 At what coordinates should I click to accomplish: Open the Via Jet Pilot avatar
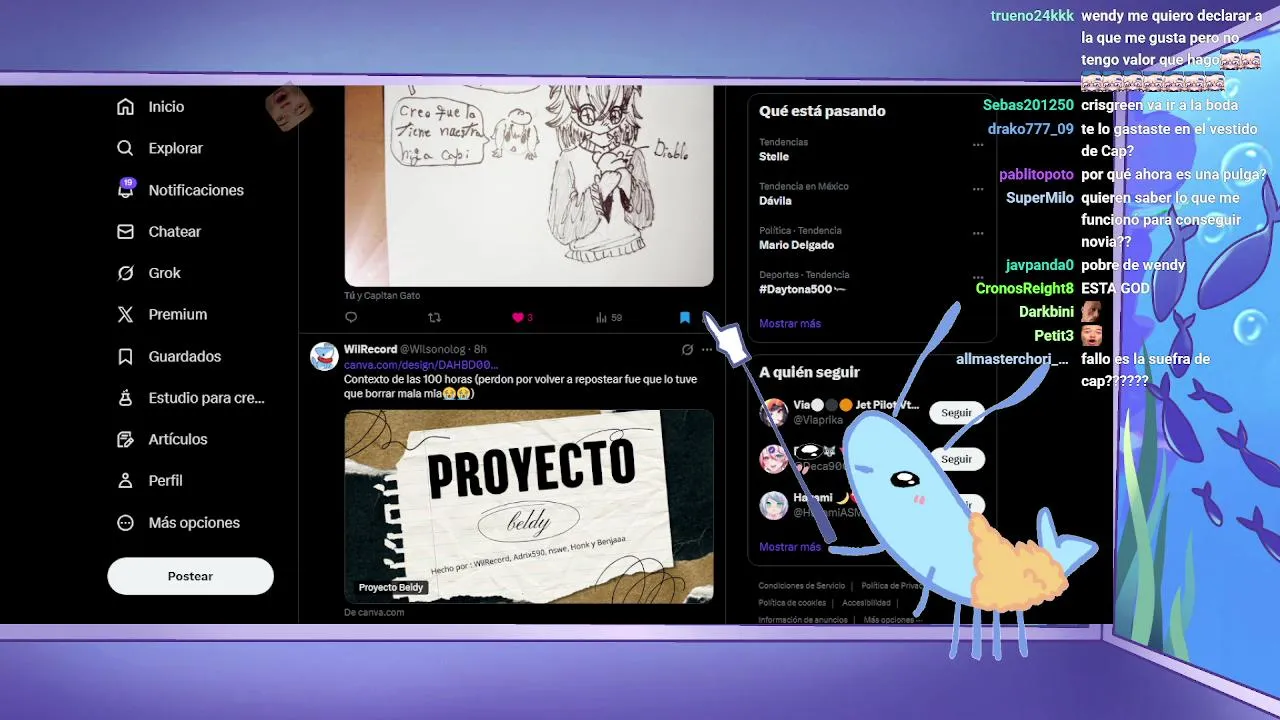774,412
